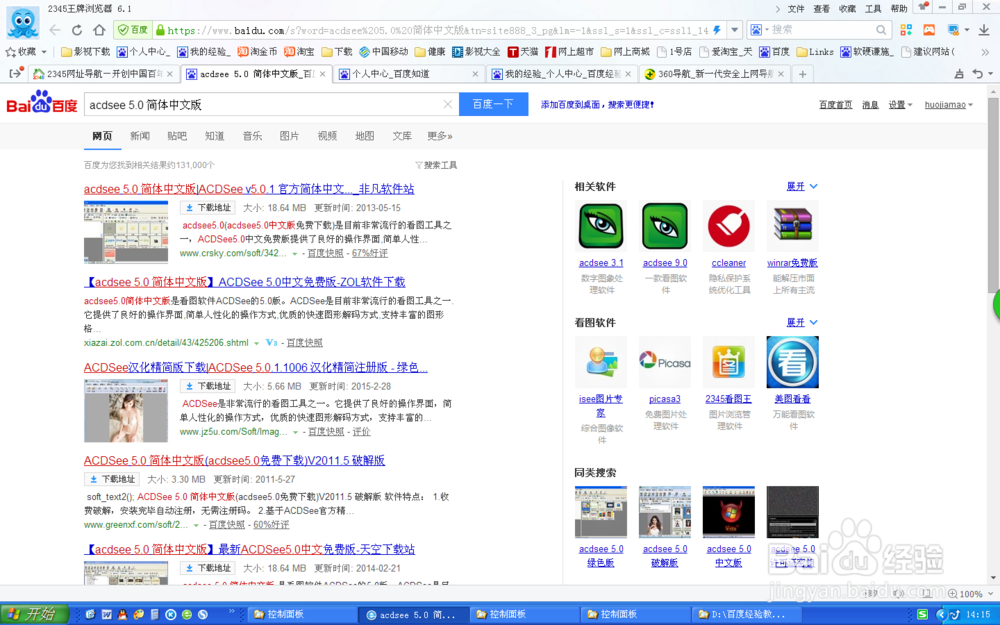Viewport: 1000px width, 625px height.
Task: Click the winrar免费版 icon
Action: [x=792, y=226]
